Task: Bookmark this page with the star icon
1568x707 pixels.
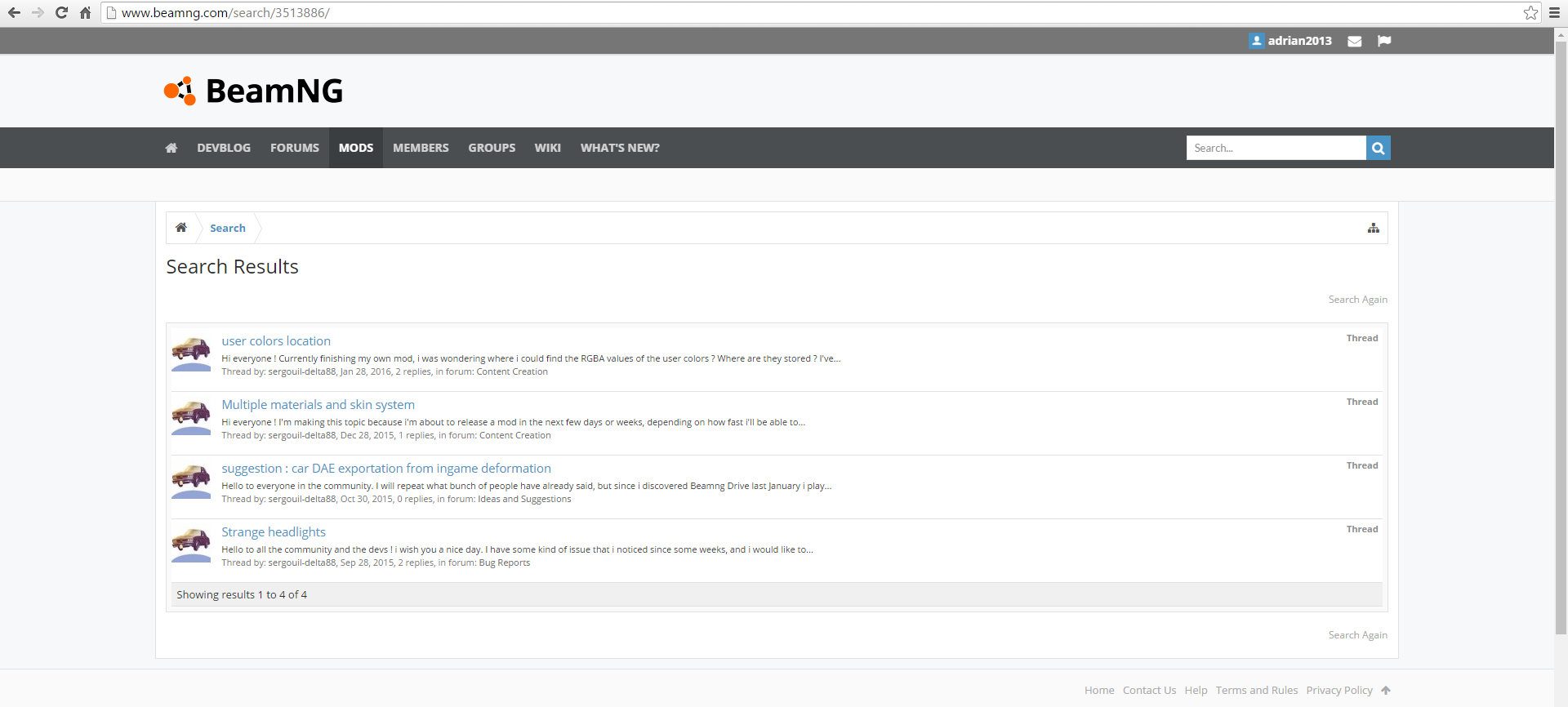Action: point(1530,12)
